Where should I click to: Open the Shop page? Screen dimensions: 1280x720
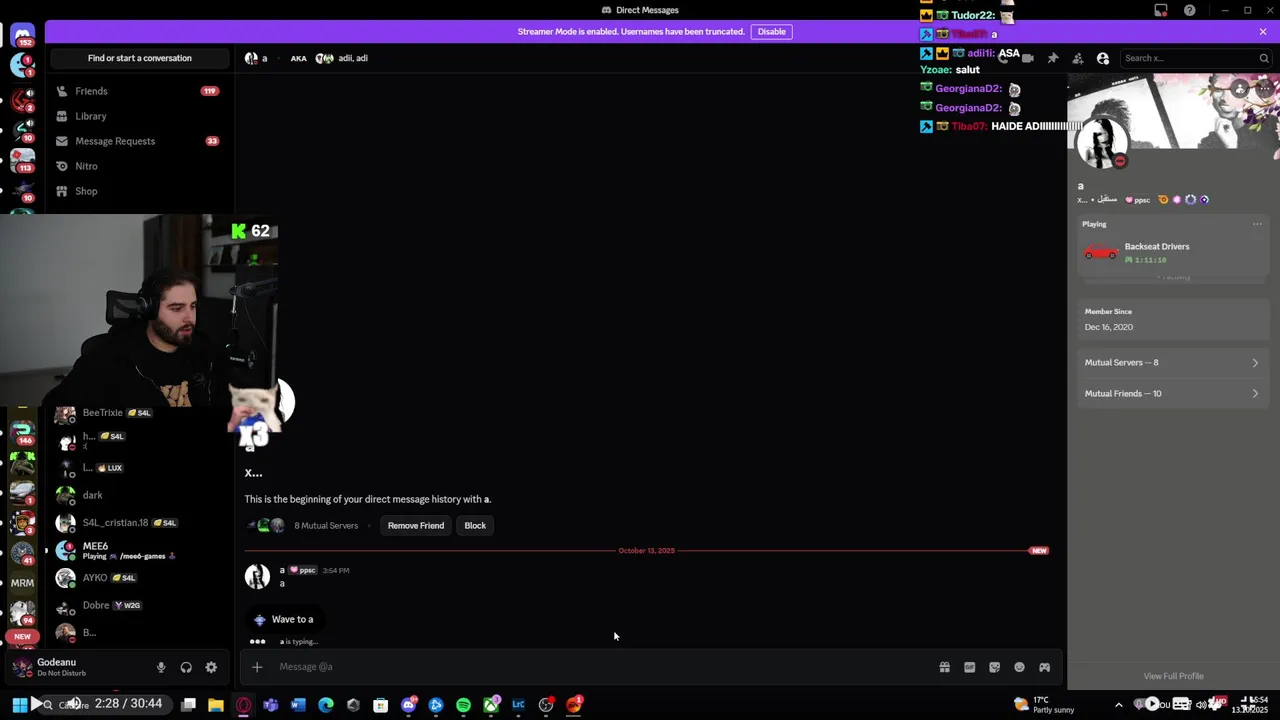click(x=139, y=191)
